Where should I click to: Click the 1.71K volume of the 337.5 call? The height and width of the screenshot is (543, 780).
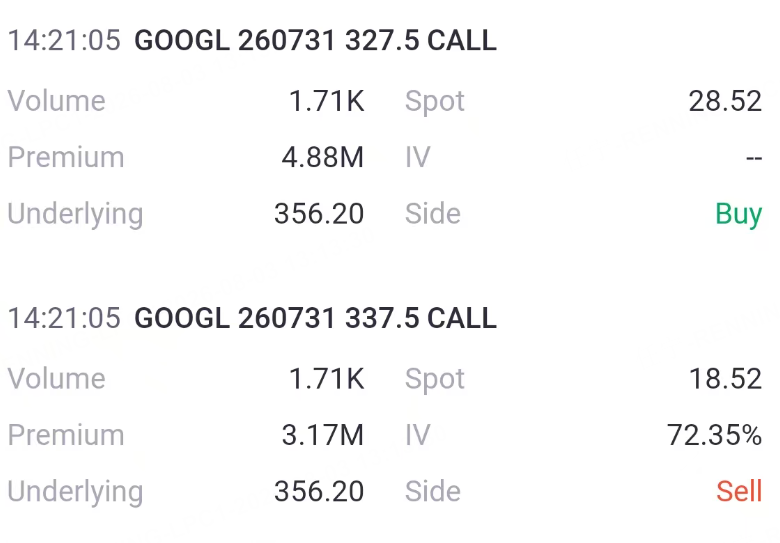[326, 379]
